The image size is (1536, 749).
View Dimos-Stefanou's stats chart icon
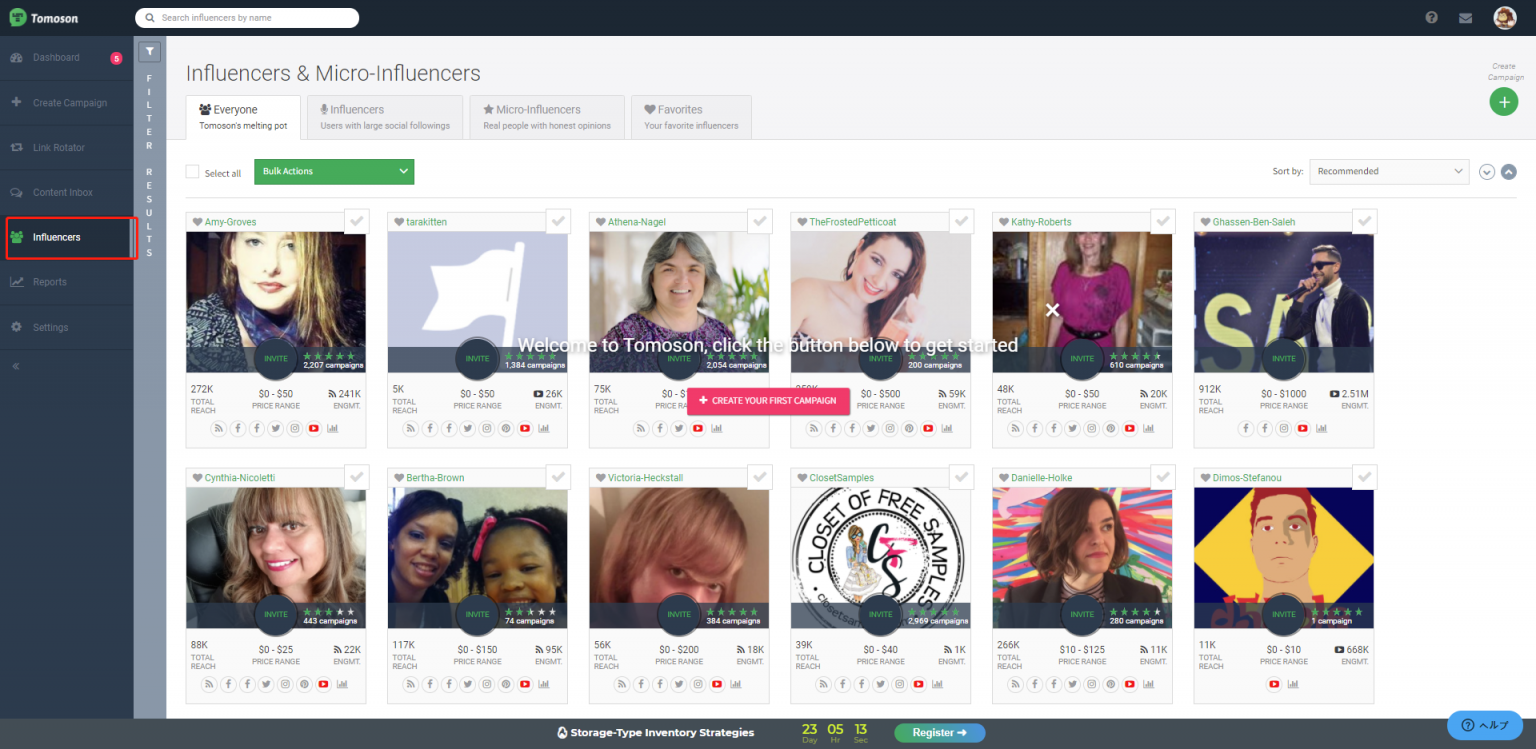click(x=1294, y=684)
